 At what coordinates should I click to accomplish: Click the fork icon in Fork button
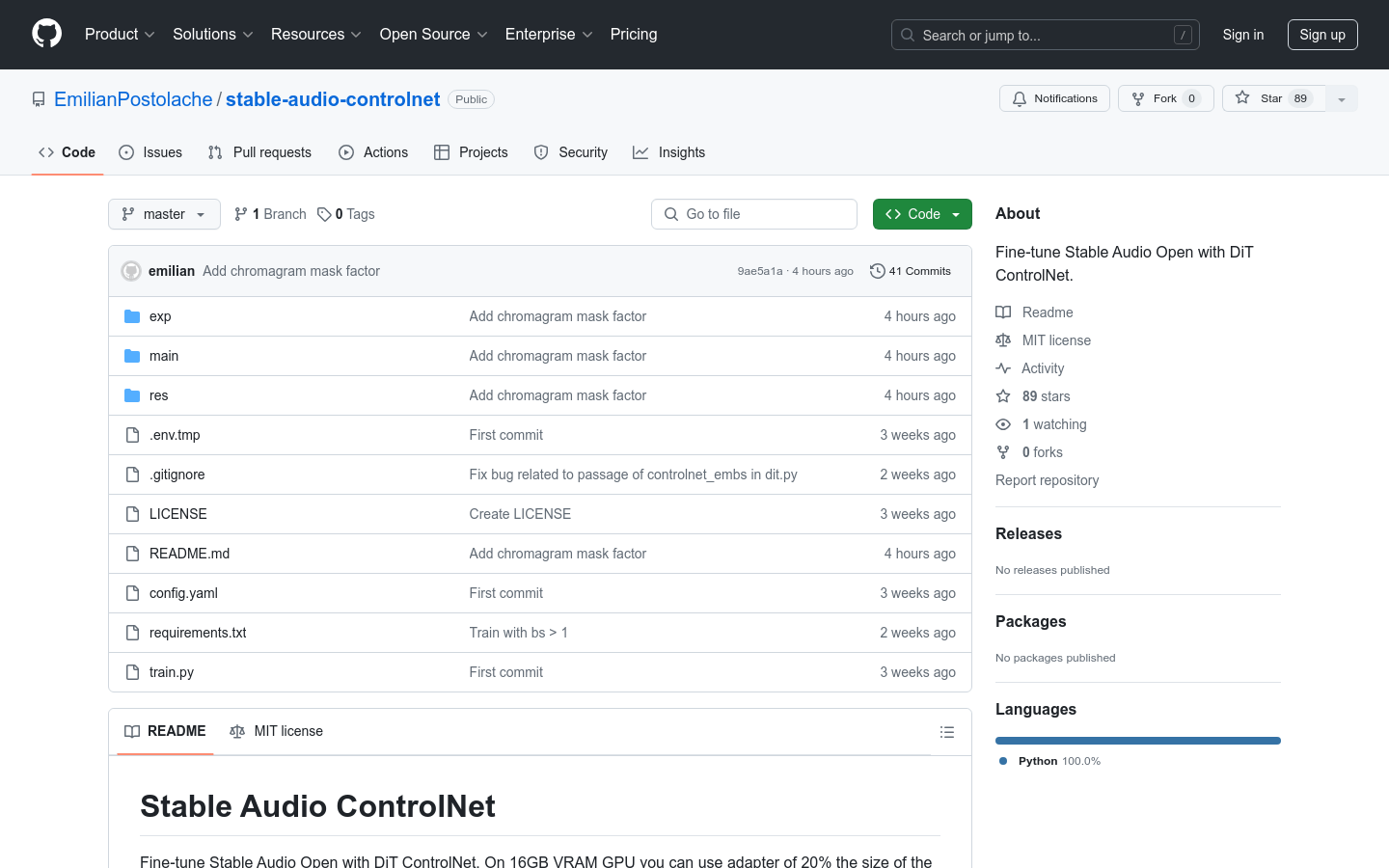coord(1138,98)
